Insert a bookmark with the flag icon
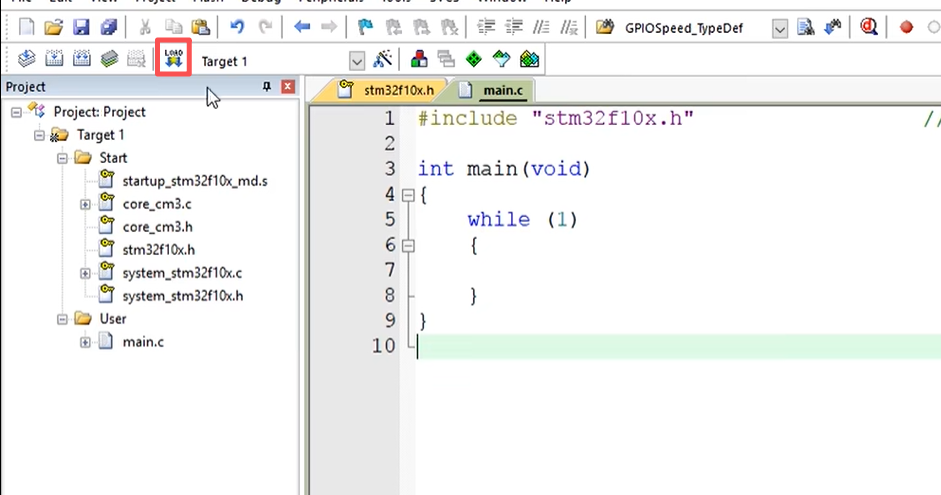The width and height of the screenshot is (941, 495). click(365, 27)
